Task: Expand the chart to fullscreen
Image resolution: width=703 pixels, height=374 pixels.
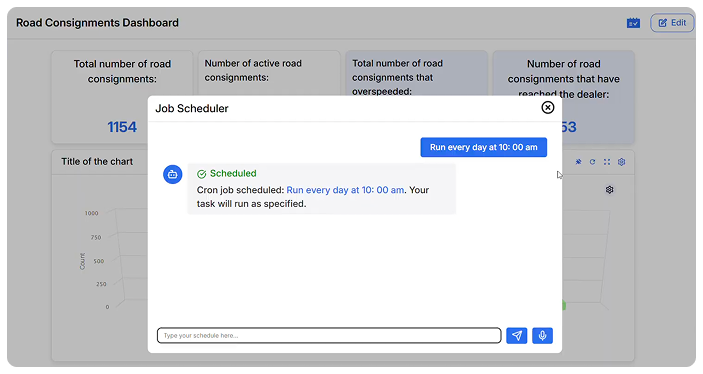Action: point(607,162)
